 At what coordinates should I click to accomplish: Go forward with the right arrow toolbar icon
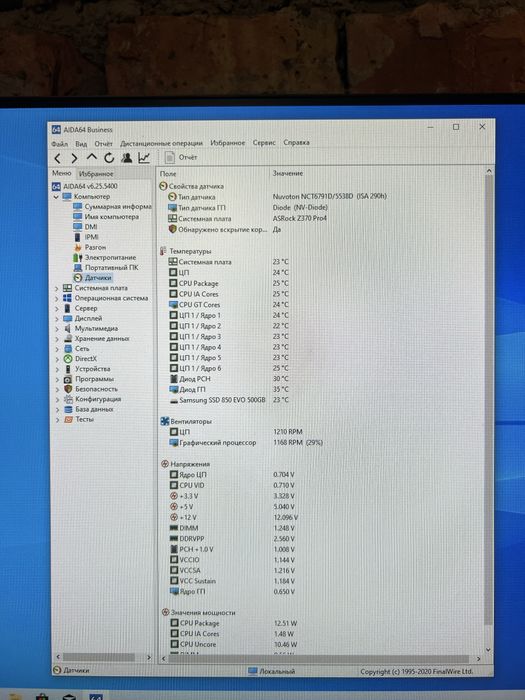coord(74,158)
